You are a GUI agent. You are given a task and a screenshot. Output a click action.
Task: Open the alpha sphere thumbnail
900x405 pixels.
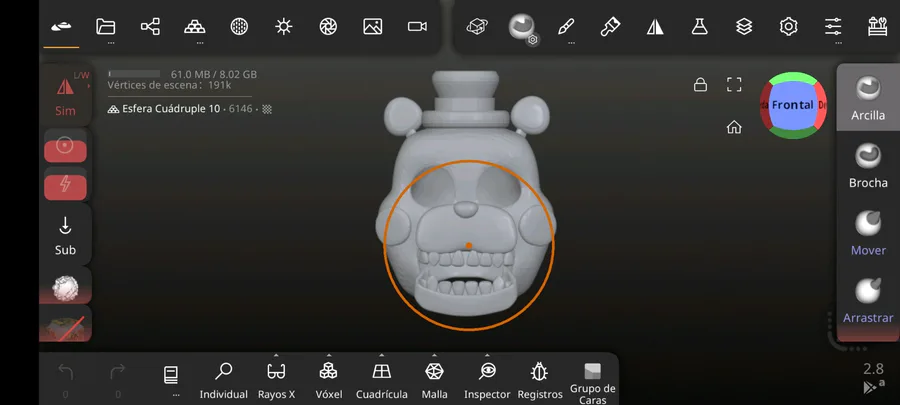65,286
